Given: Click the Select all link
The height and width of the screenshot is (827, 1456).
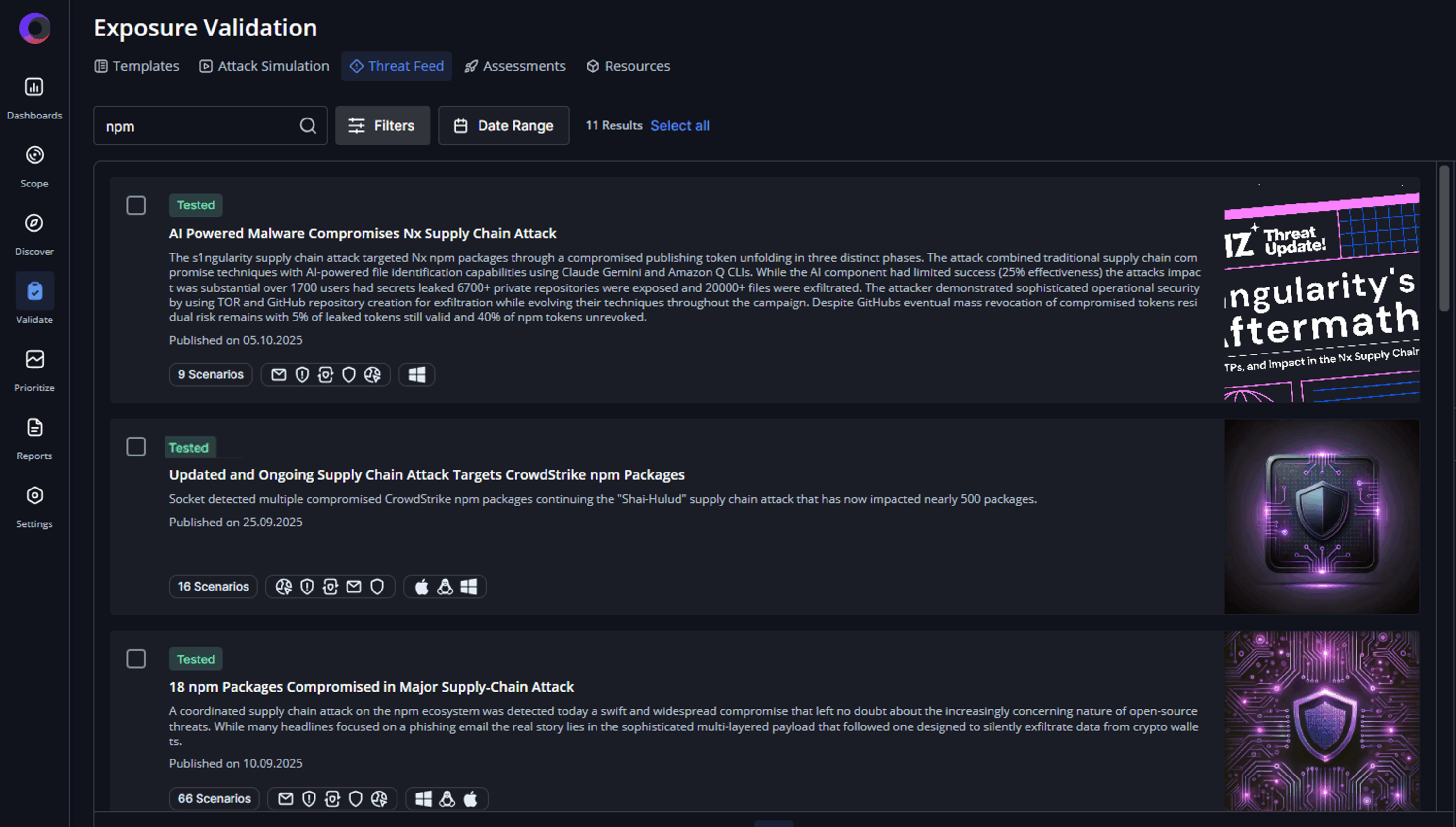Looking at the screenshot, I should coord(679,125).
